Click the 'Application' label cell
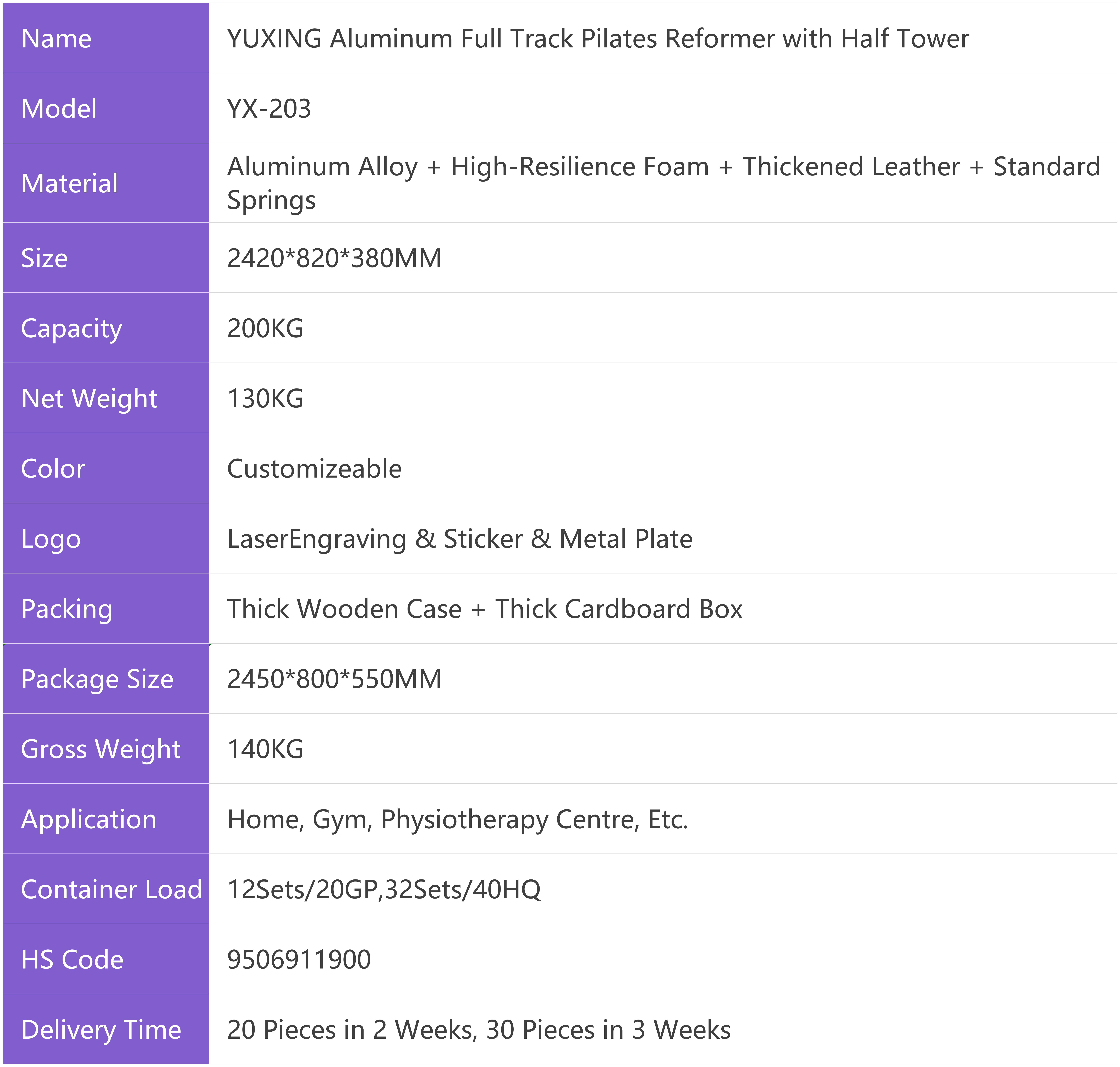Screen dimensions: 1120x1067 coord(106,818)
